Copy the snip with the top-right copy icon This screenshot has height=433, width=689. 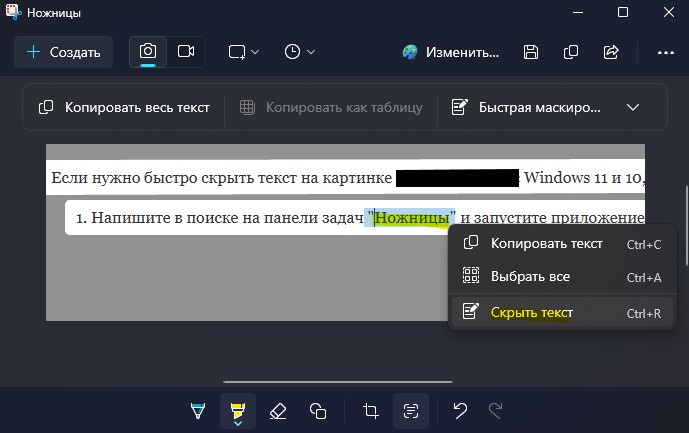[x=571, y=52]
